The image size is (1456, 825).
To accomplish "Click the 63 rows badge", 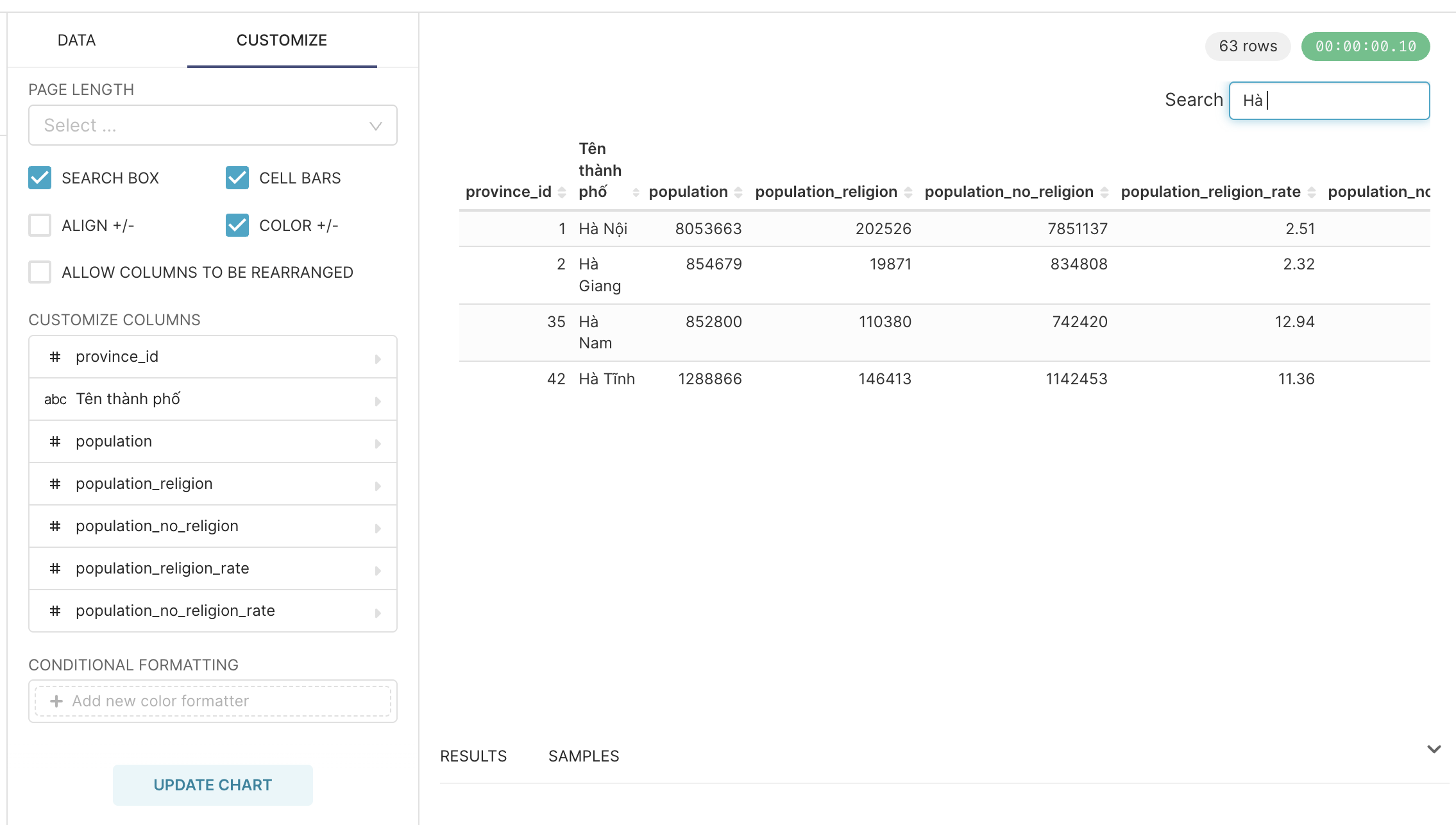I will pos(1247,46).
